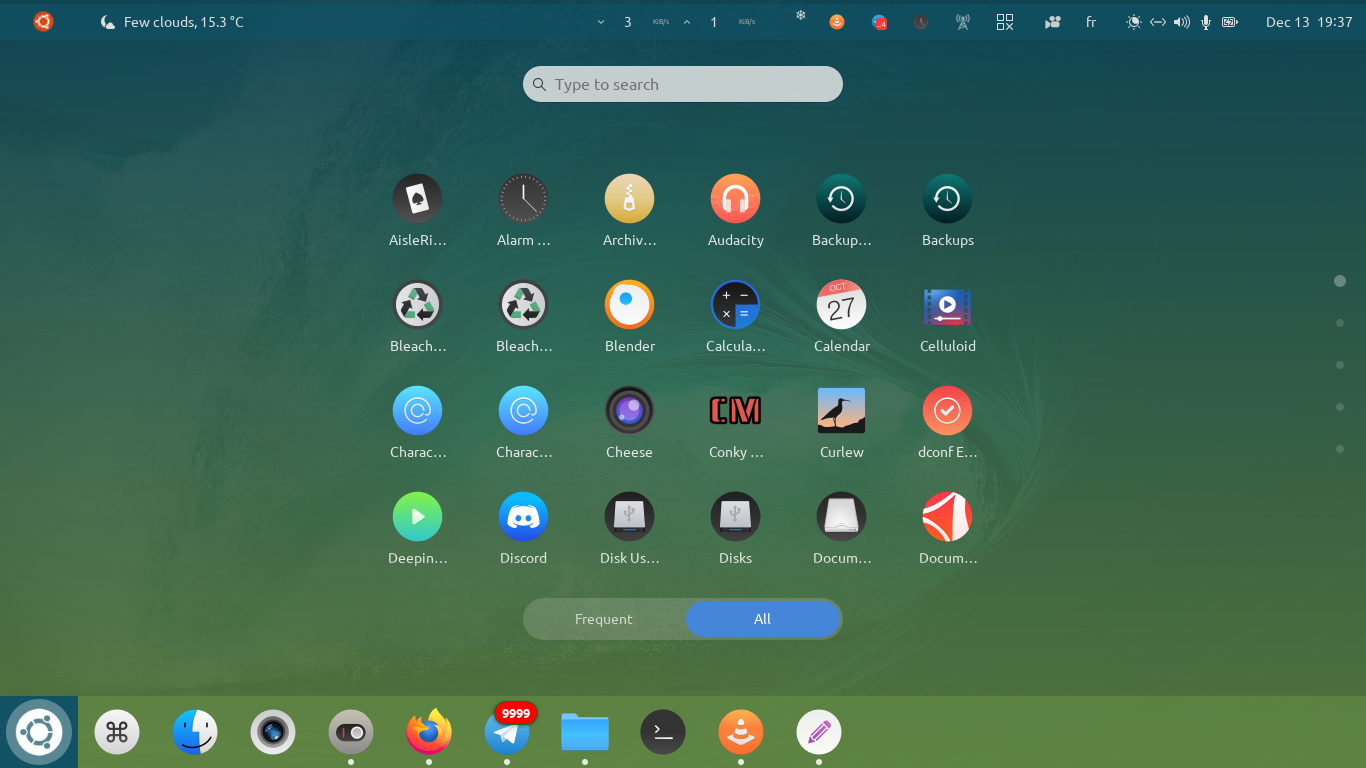Image resolution: width=1366 pixels, height=768 pixels.
Task: Open the camera lens dock icon
Action: (x=273, y=732)
